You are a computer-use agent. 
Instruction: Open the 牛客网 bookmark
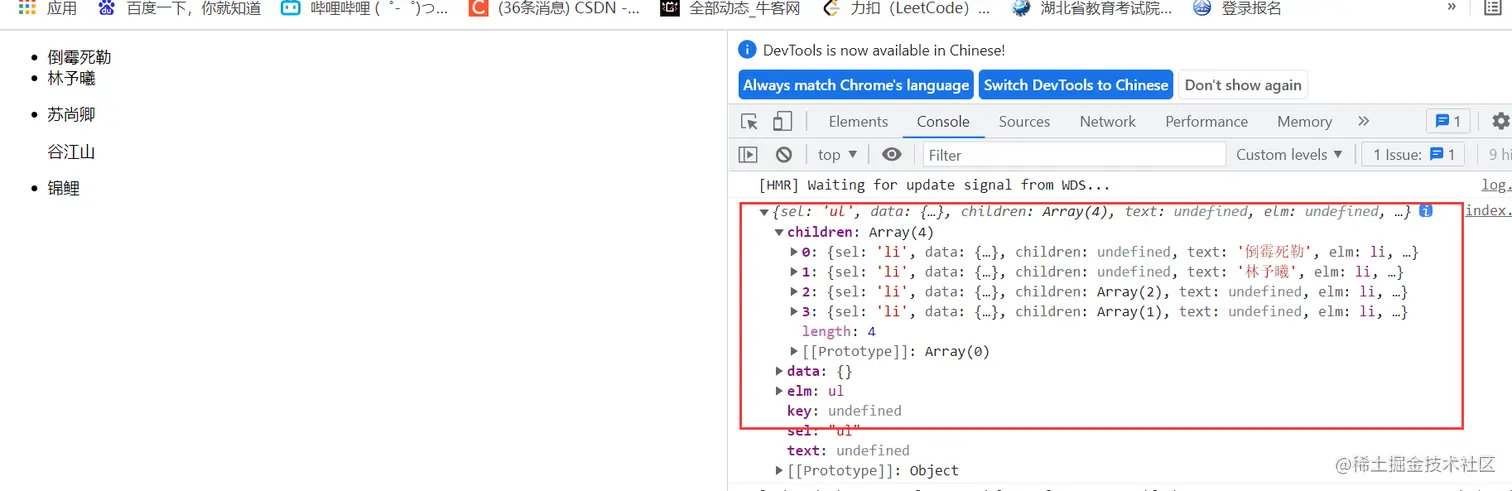[x=732, y=8]
